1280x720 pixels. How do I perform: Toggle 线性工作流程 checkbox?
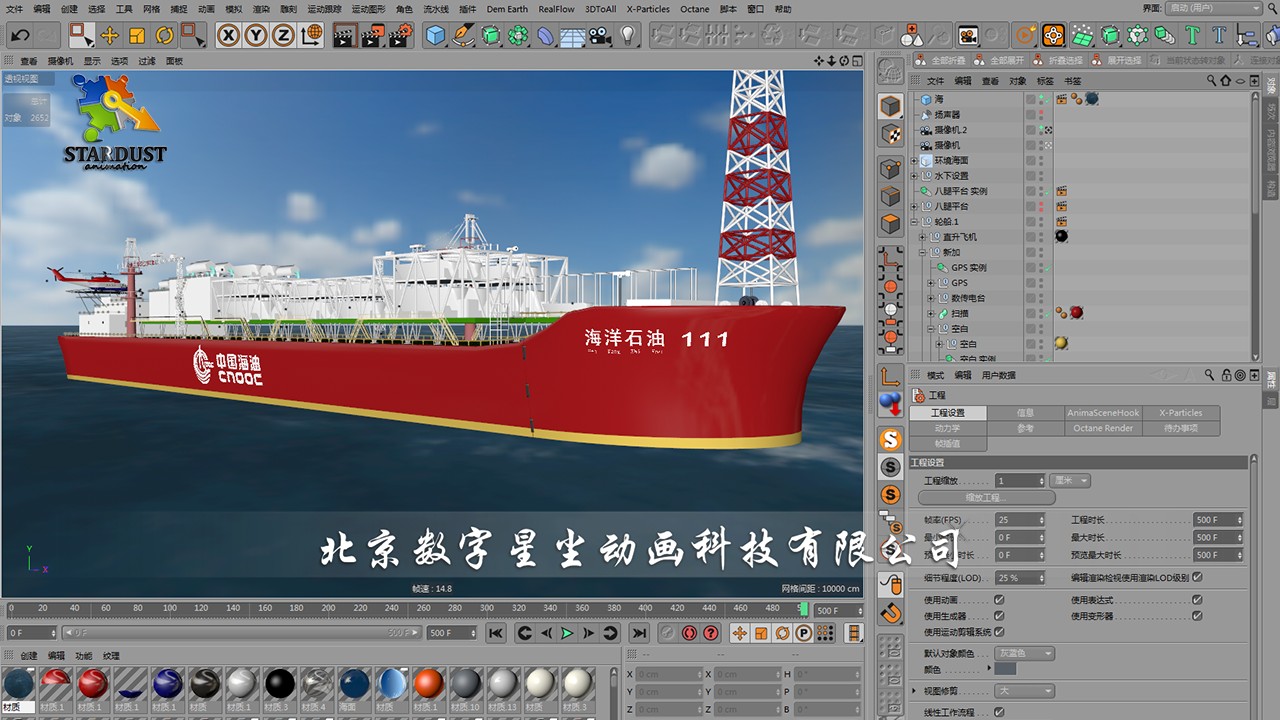click(x=998, y=712)
